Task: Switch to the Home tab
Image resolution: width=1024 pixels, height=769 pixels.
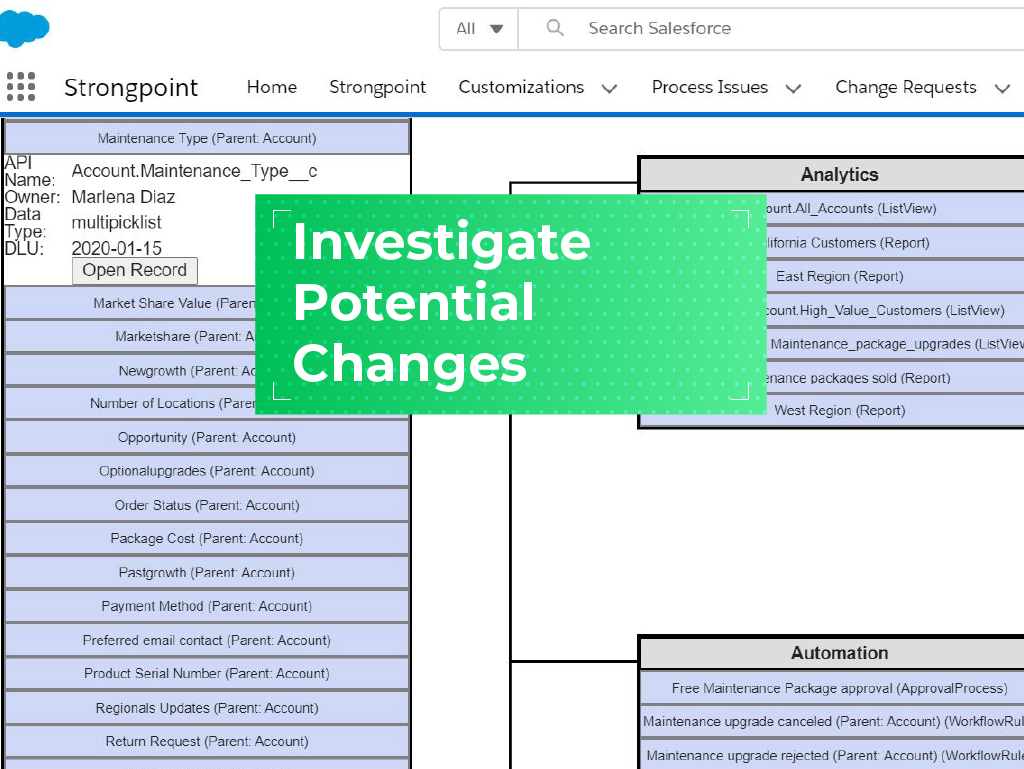Action: (271, 88)
